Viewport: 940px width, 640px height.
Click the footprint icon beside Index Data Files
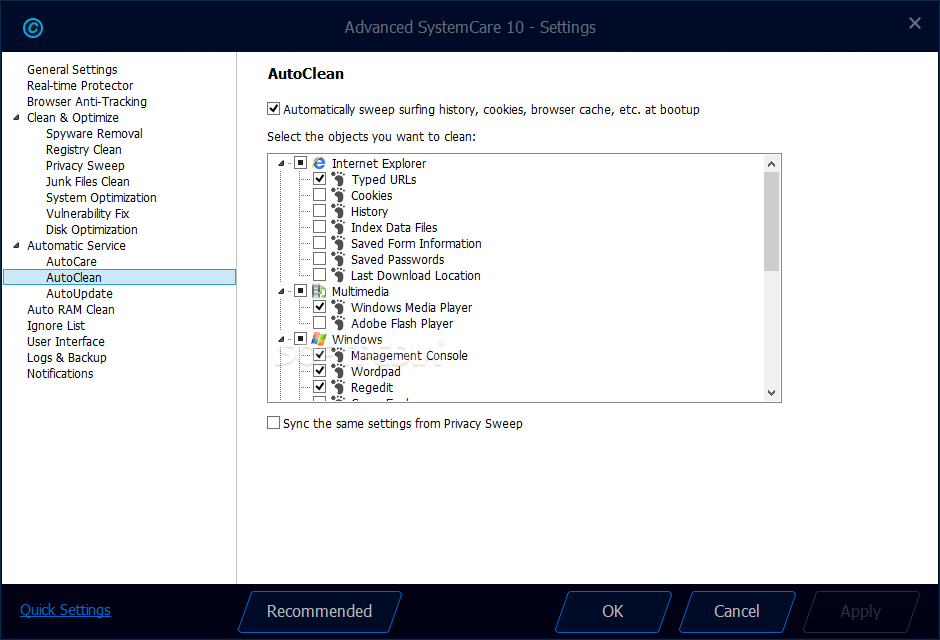coord(339,227)
